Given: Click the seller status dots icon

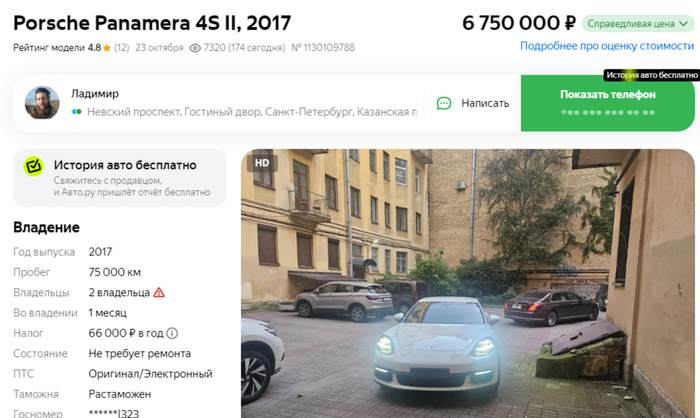Looking at the screenshot, I should 77,112.
